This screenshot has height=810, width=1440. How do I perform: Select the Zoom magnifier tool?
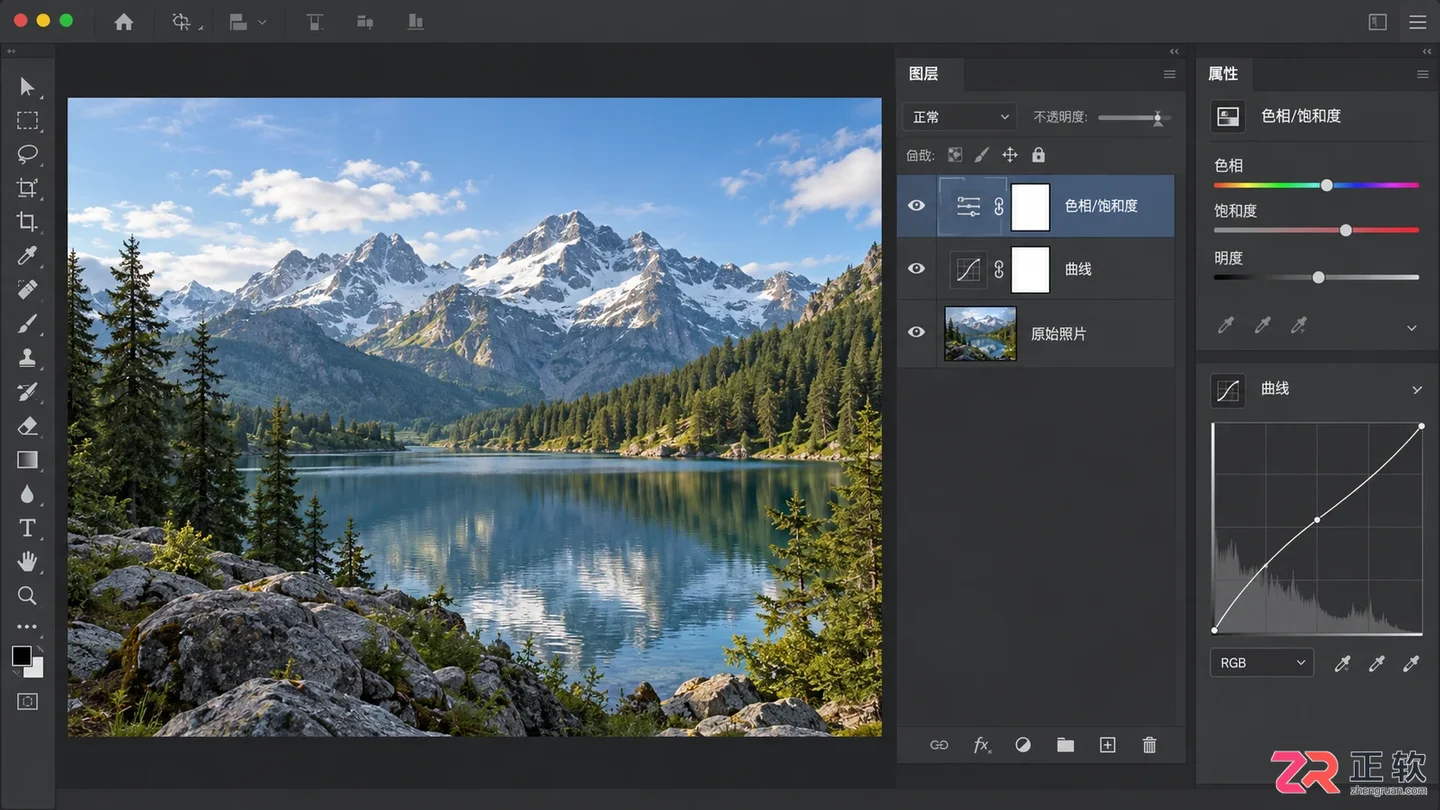pos(27,596)
